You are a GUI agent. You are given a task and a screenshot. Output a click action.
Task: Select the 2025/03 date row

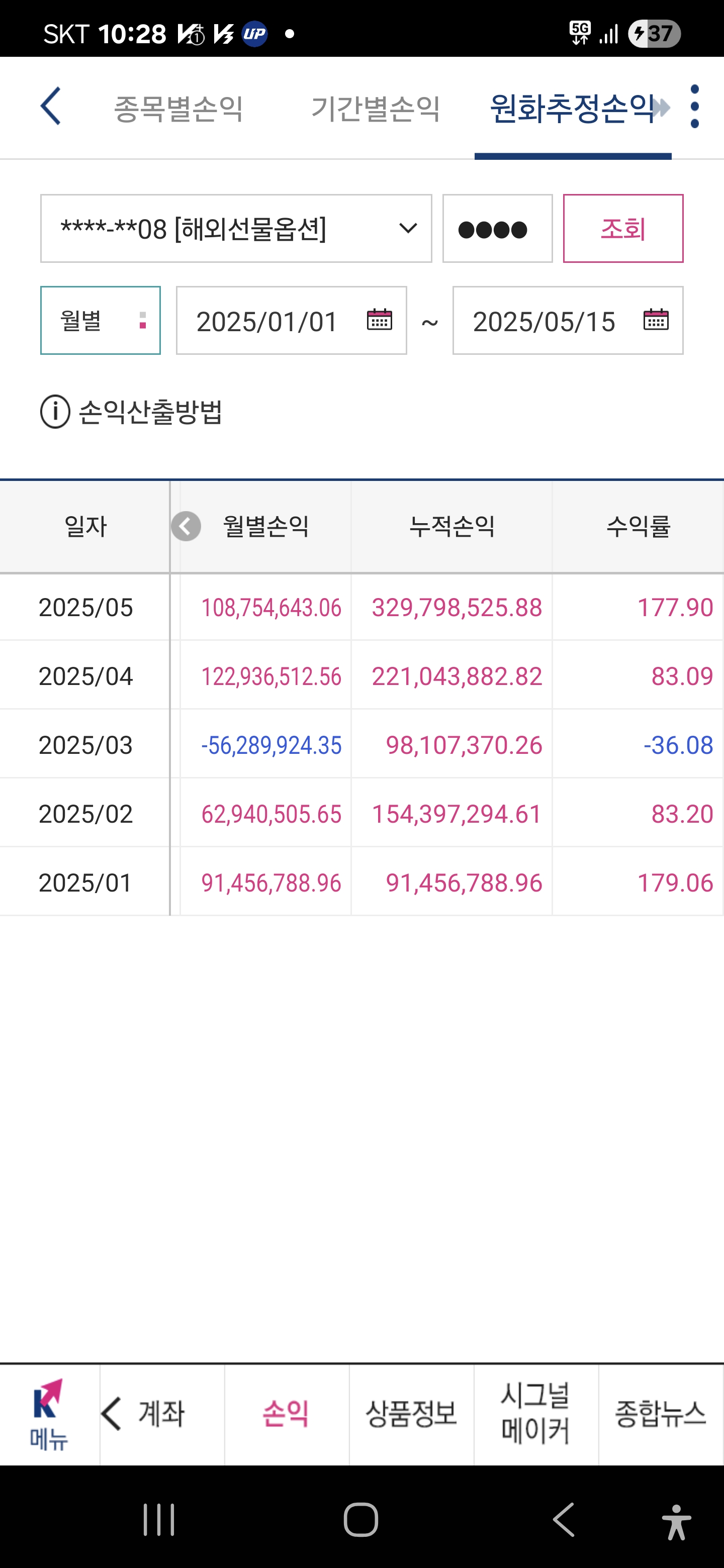click(x=85, y=745)
